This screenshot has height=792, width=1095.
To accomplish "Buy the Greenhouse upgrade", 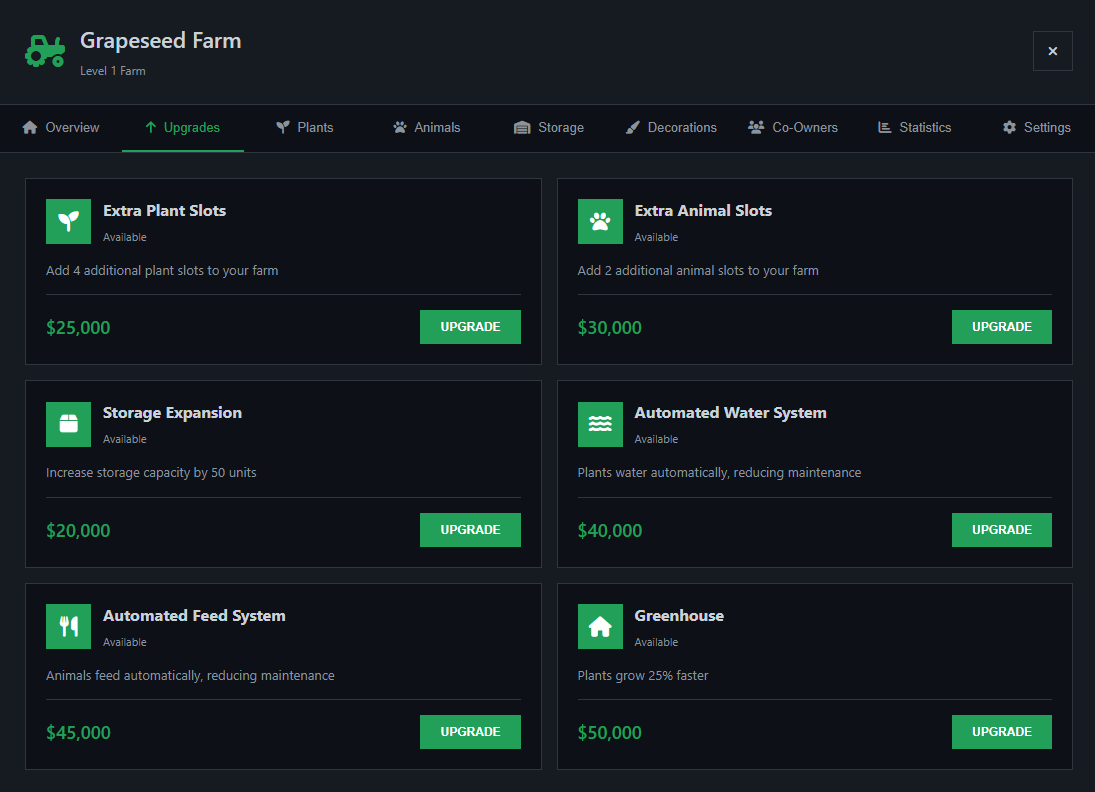I will [x=1001, y=731].
